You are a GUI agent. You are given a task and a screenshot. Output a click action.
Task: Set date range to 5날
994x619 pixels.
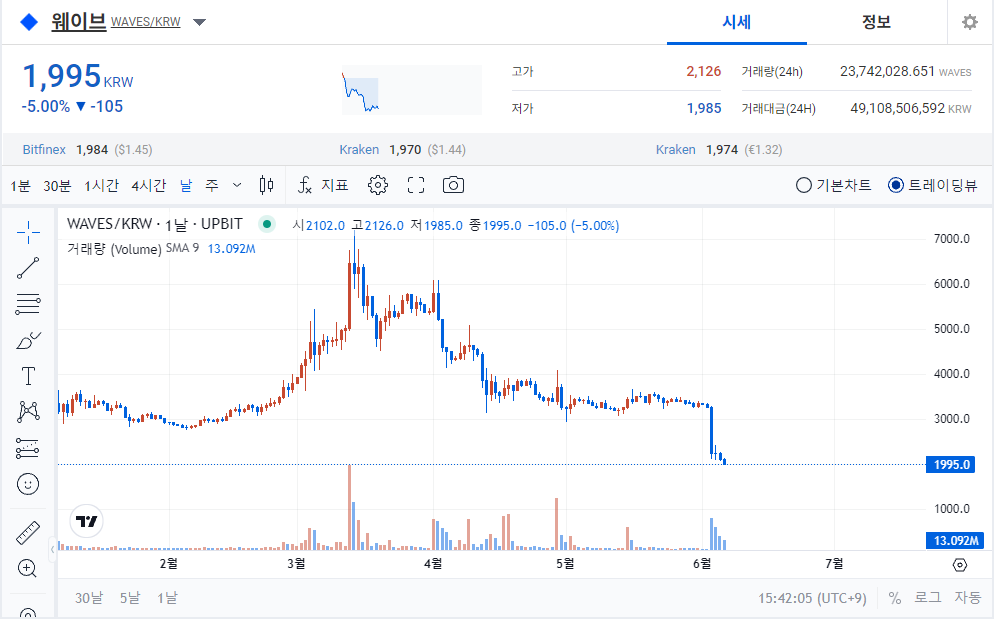point(129,598)
